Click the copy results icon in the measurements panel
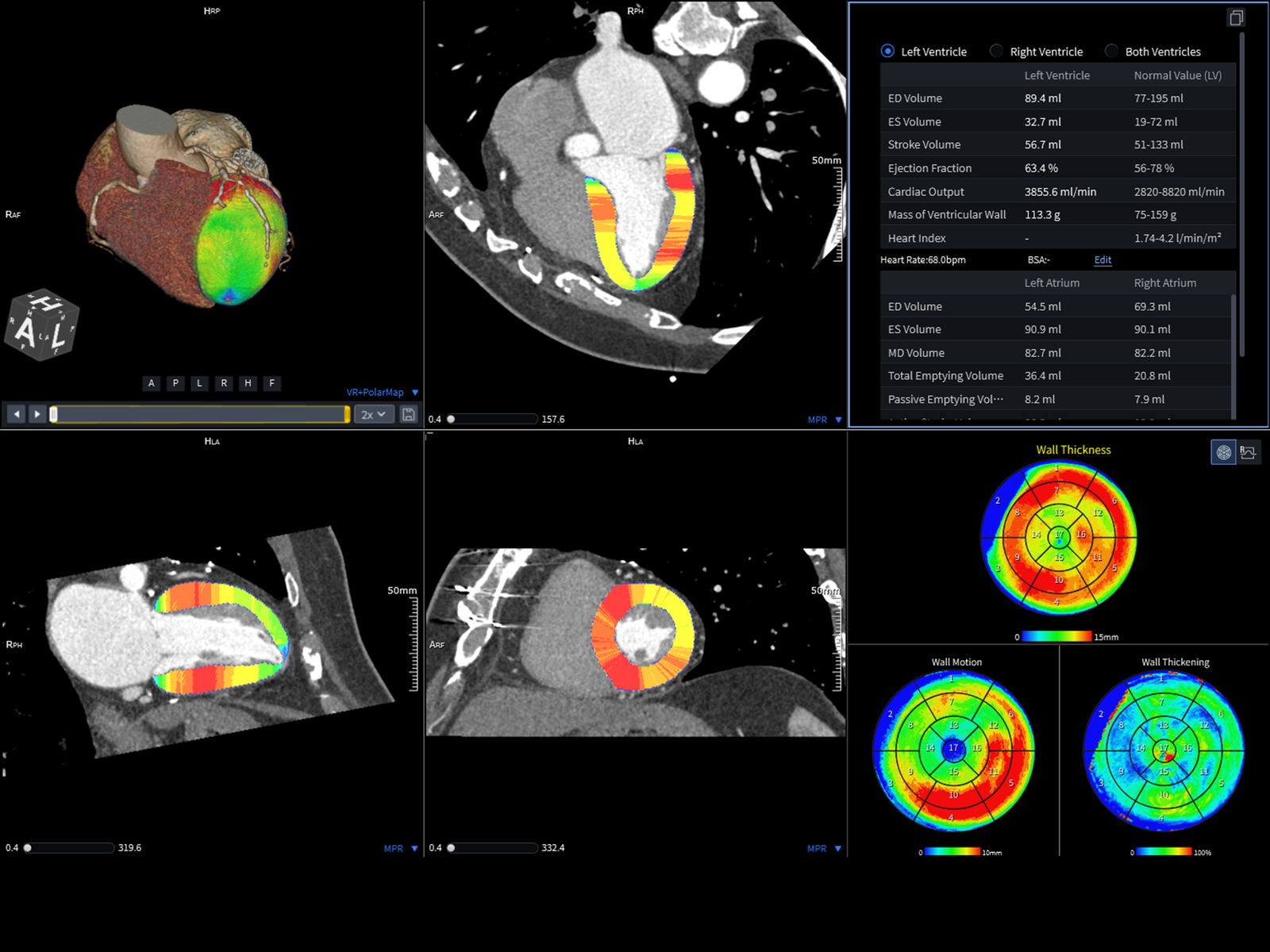1270x952 pixels. [x=1236, y=17]
